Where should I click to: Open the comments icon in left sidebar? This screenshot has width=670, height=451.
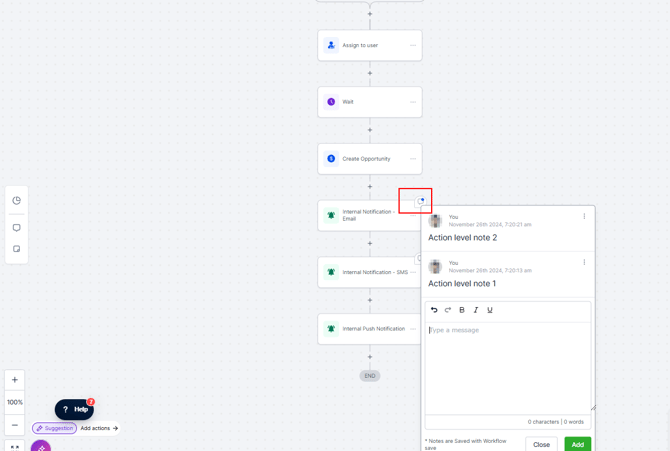[x=17, y=227]
